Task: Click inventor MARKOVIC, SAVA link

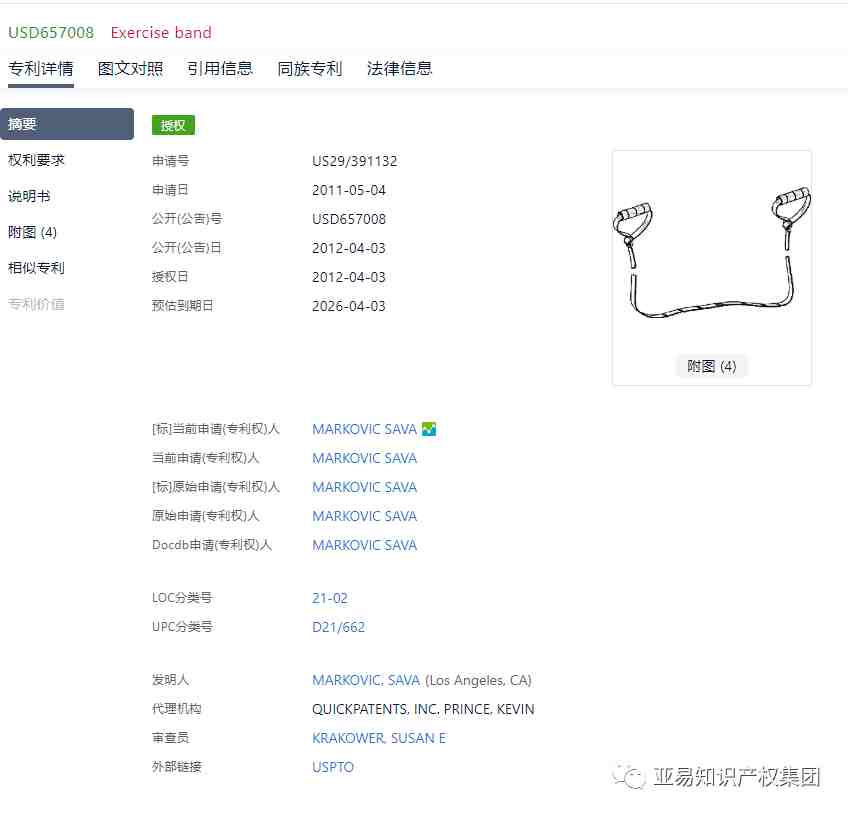Action: pos(366,680)
